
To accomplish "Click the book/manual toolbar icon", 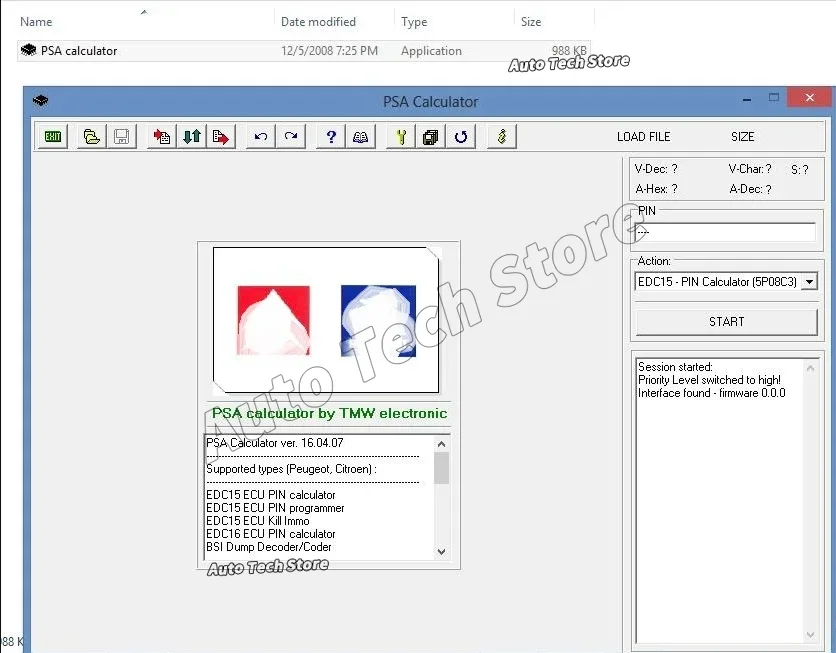I will (360, 136).
